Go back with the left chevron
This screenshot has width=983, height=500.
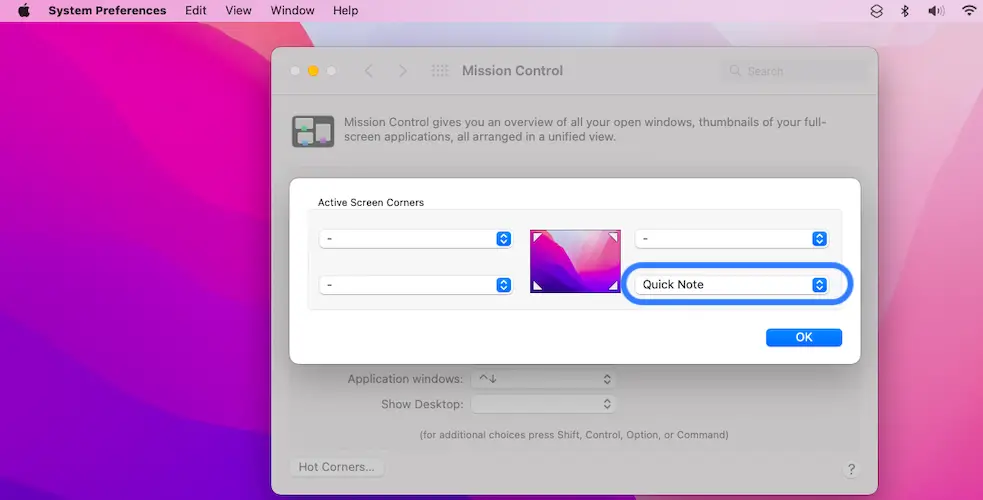pos(369,71)
